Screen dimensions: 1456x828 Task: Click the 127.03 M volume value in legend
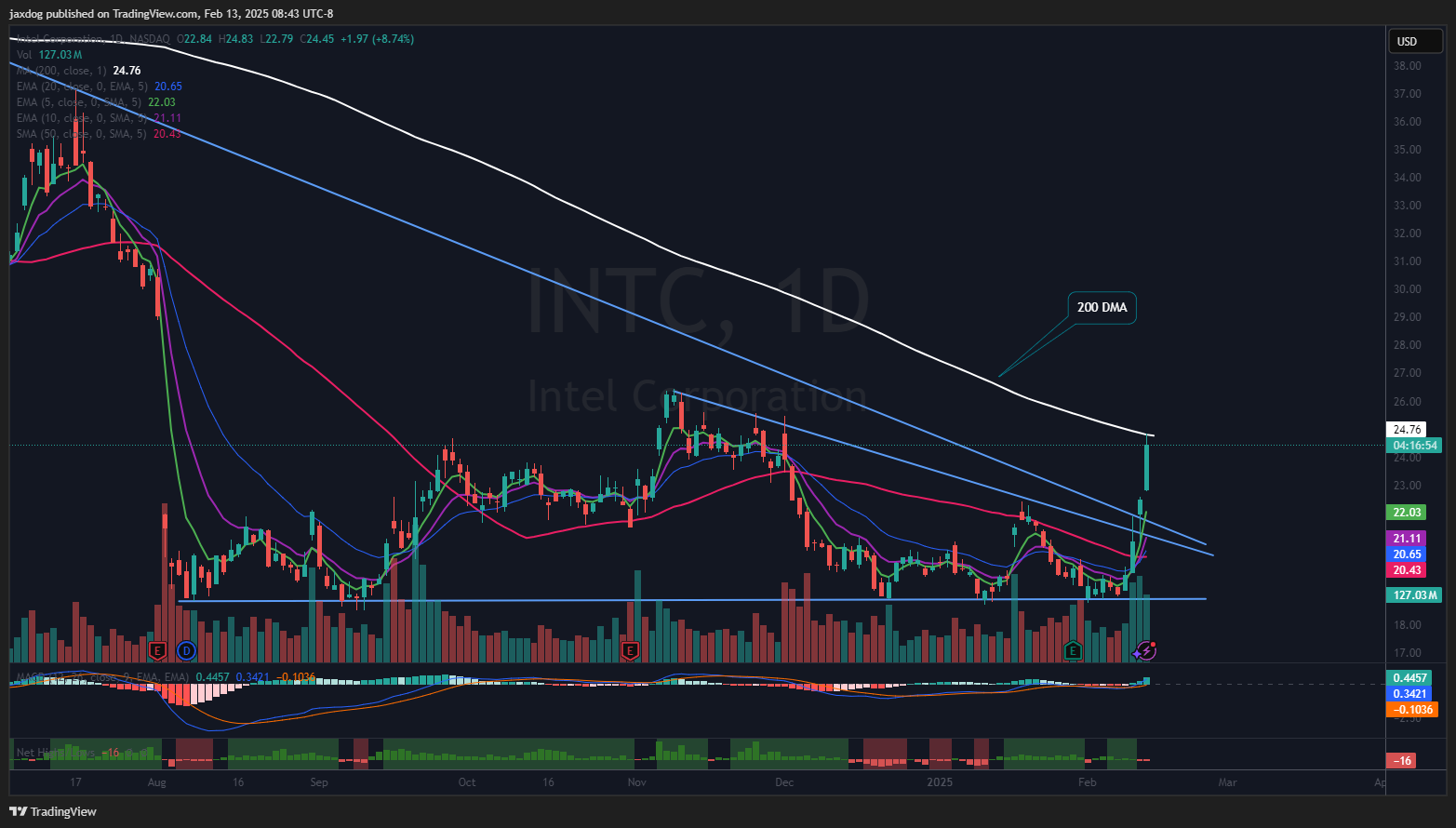tap(60, 55)
